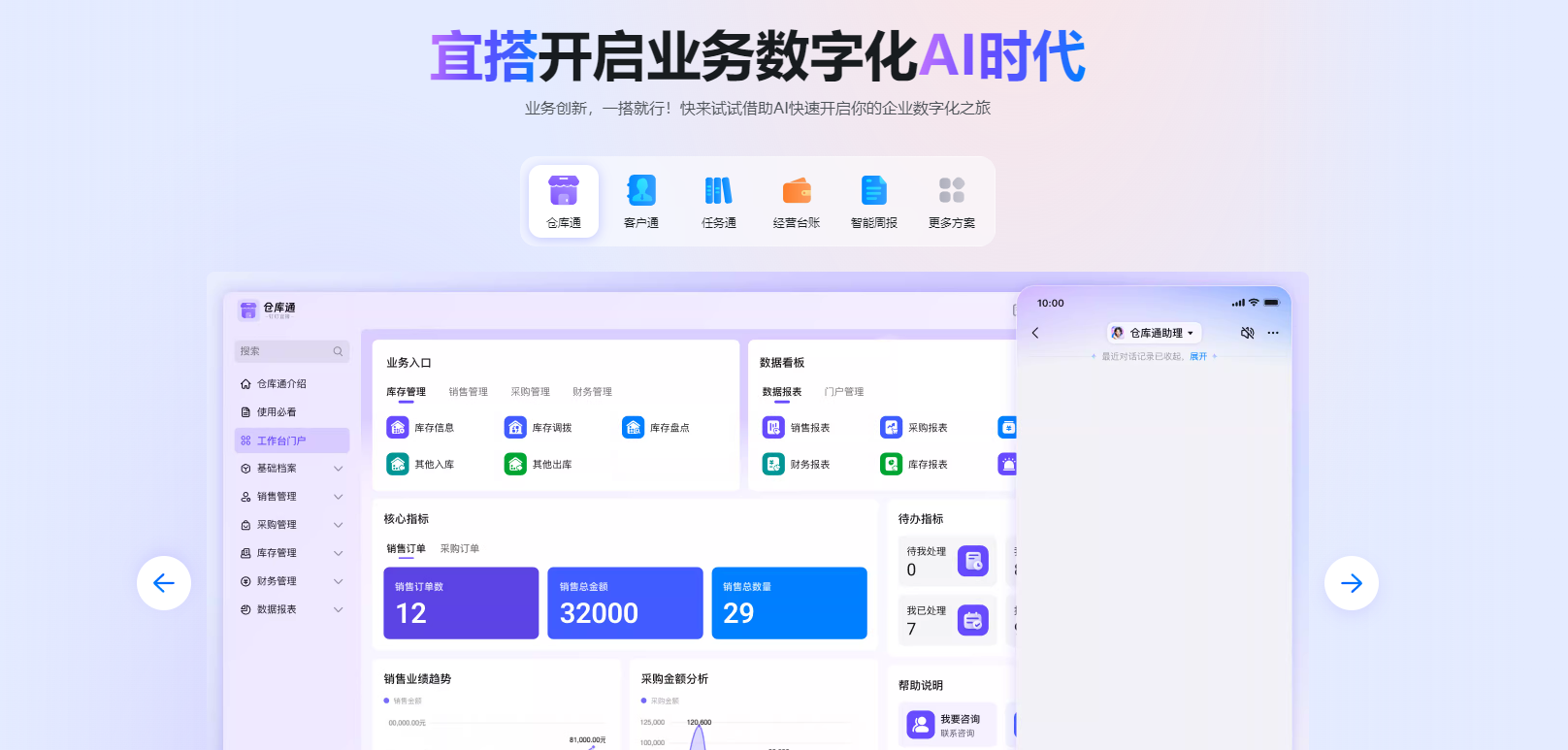Expand the sidebar 数据报表 chevron

point(339,609)
